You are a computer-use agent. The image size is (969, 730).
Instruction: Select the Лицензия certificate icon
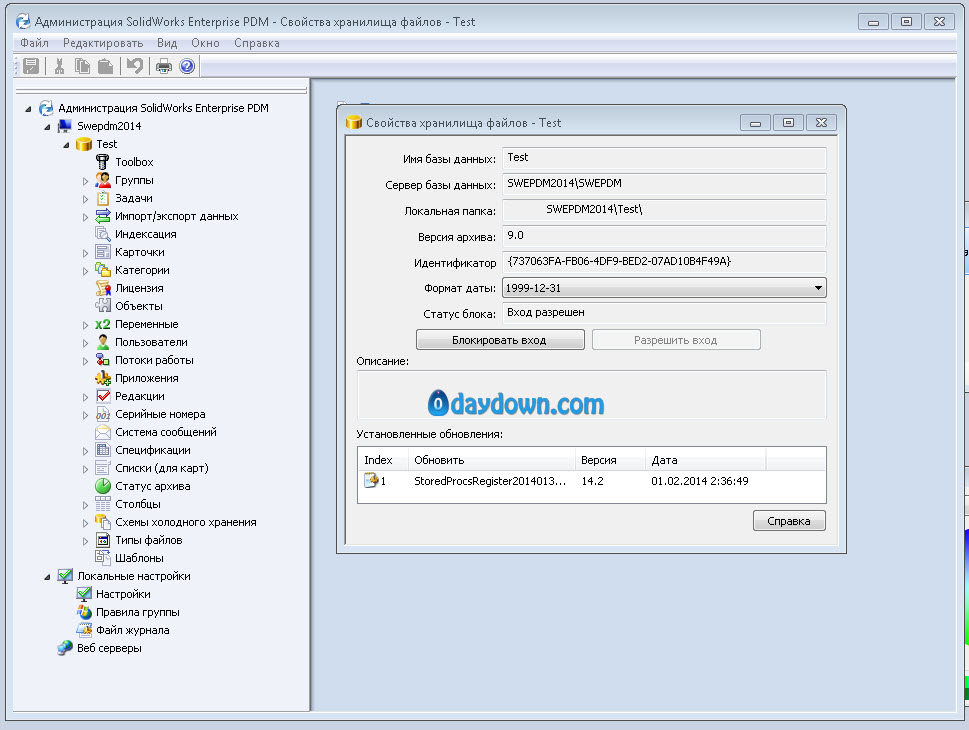103,287
